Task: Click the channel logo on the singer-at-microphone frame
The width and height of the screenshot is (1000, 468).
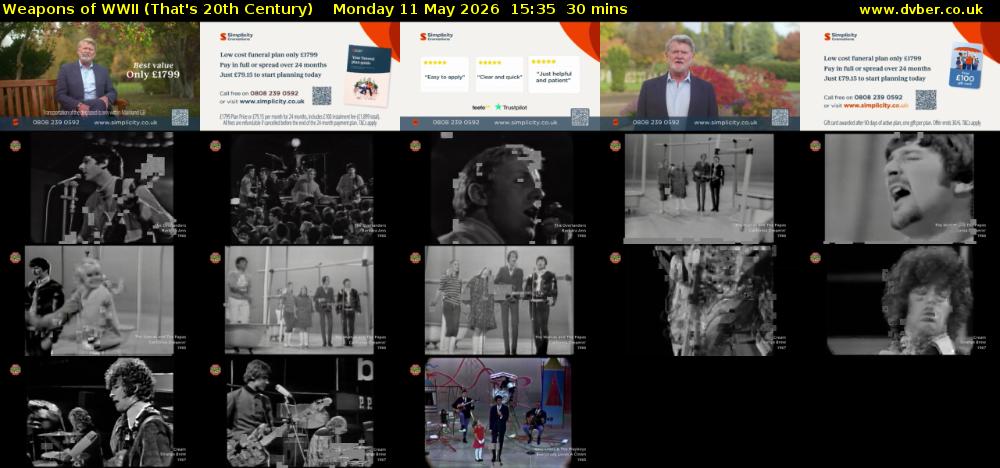Action: tap(15, 145)
